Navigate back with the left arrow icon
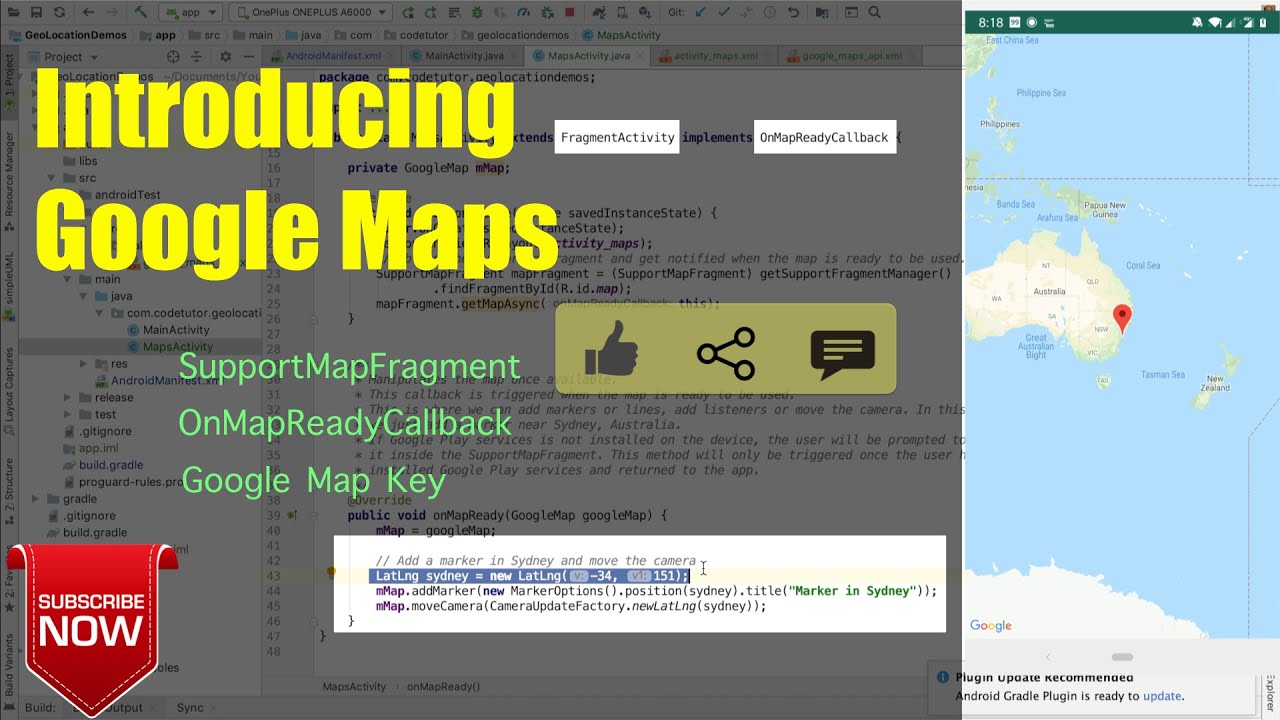 [88, 13]
